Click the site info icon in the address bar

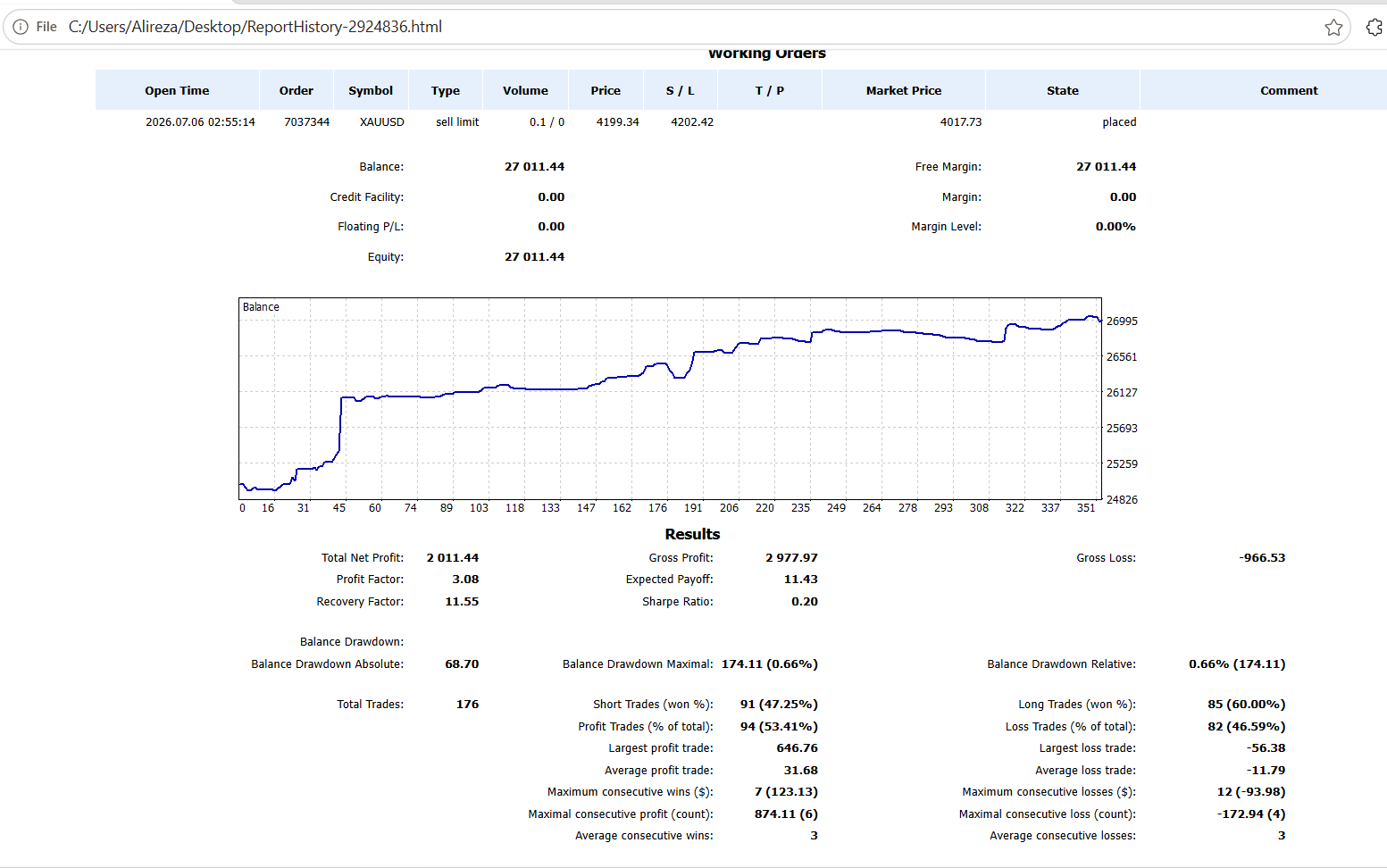(x=21, y=27)
